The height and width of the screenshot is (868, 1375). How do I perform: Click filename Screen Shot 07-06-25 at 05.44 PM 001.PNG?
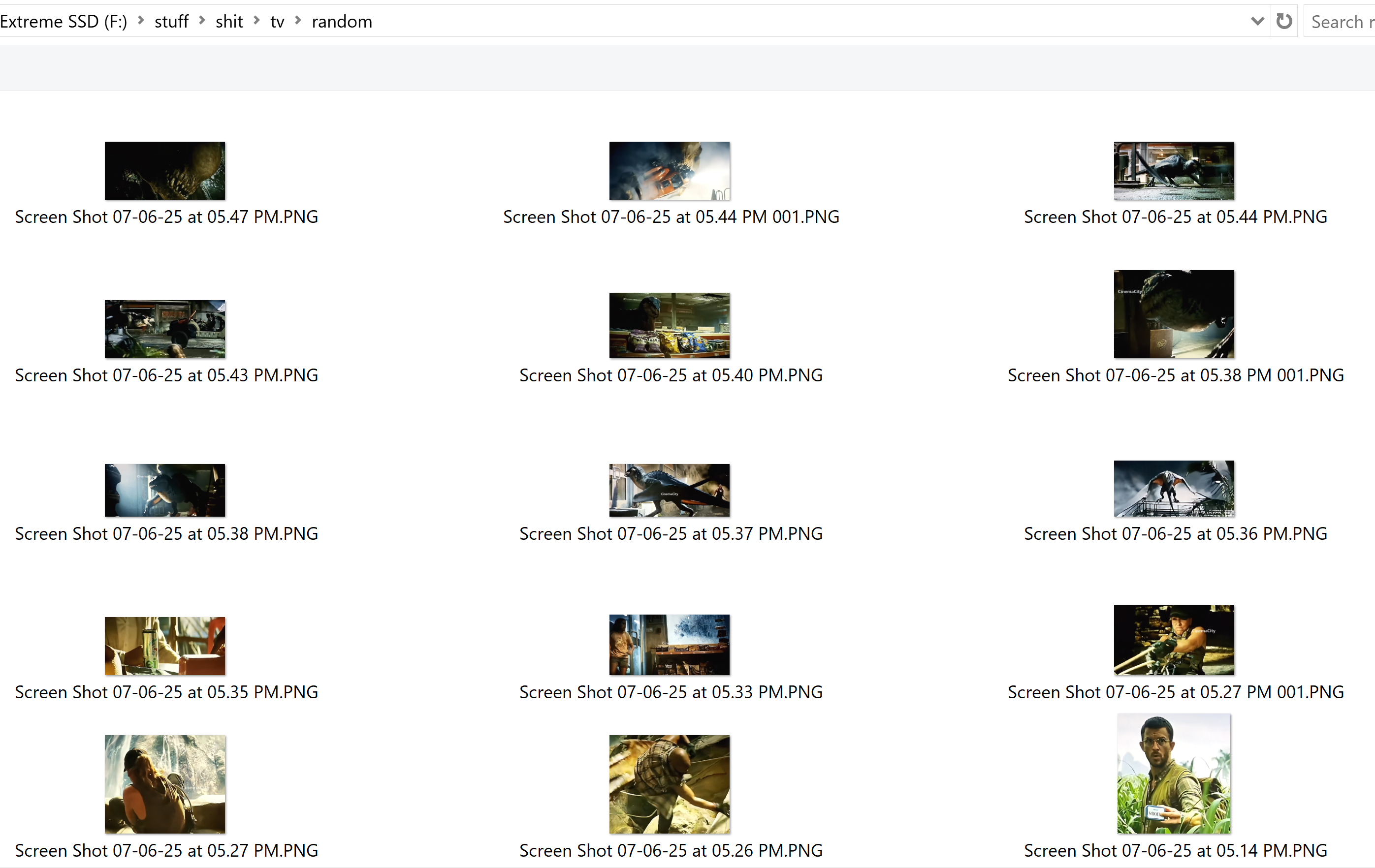coord(671,217)
